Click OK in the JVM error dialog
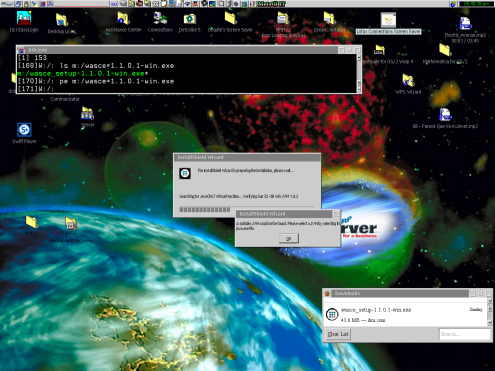 (x=289, y=238)
